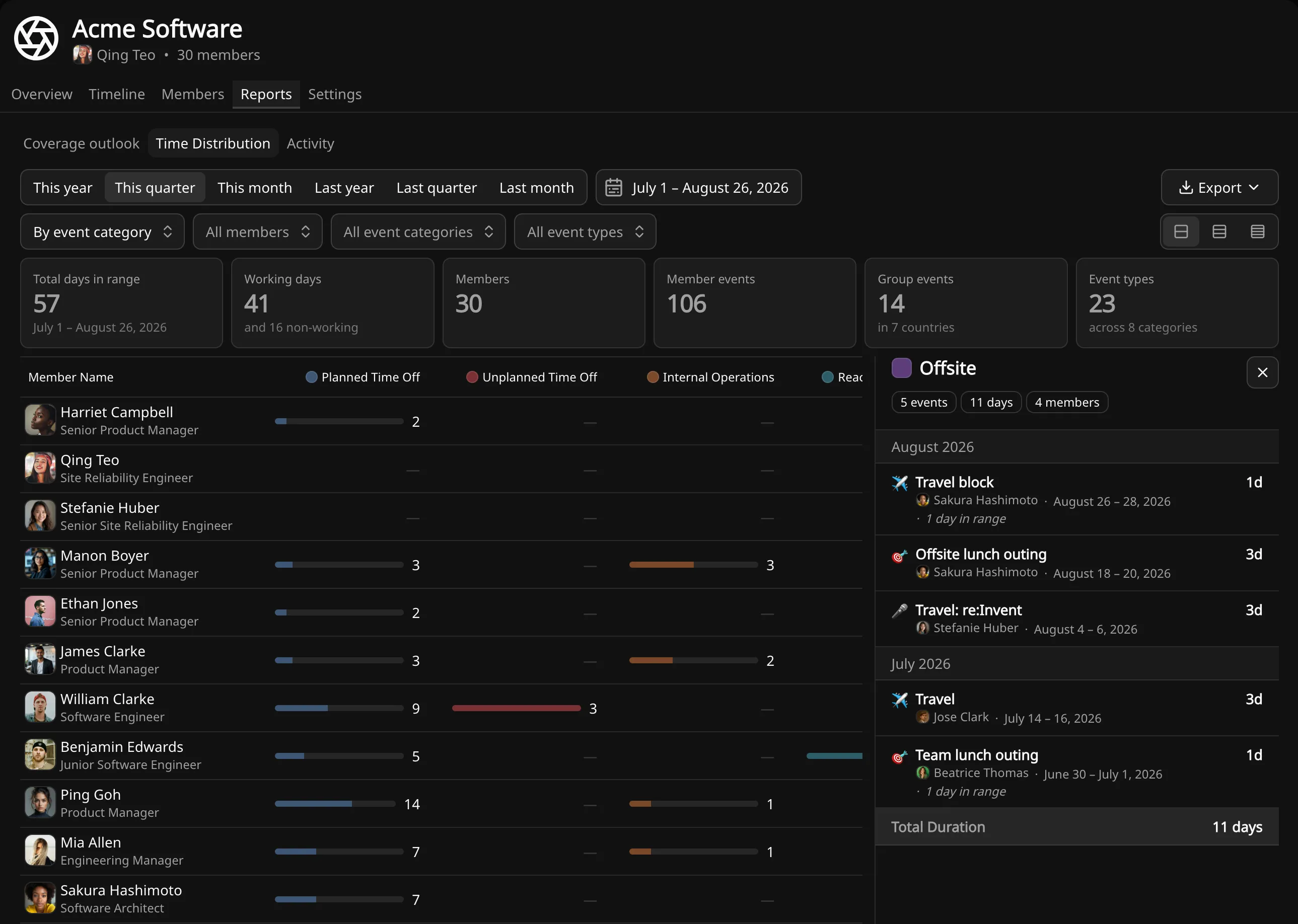Image resolution: width=1298 pixels, height=924 pixels.
Task: Switch to the medium row density view icon
Action: 1219,232
